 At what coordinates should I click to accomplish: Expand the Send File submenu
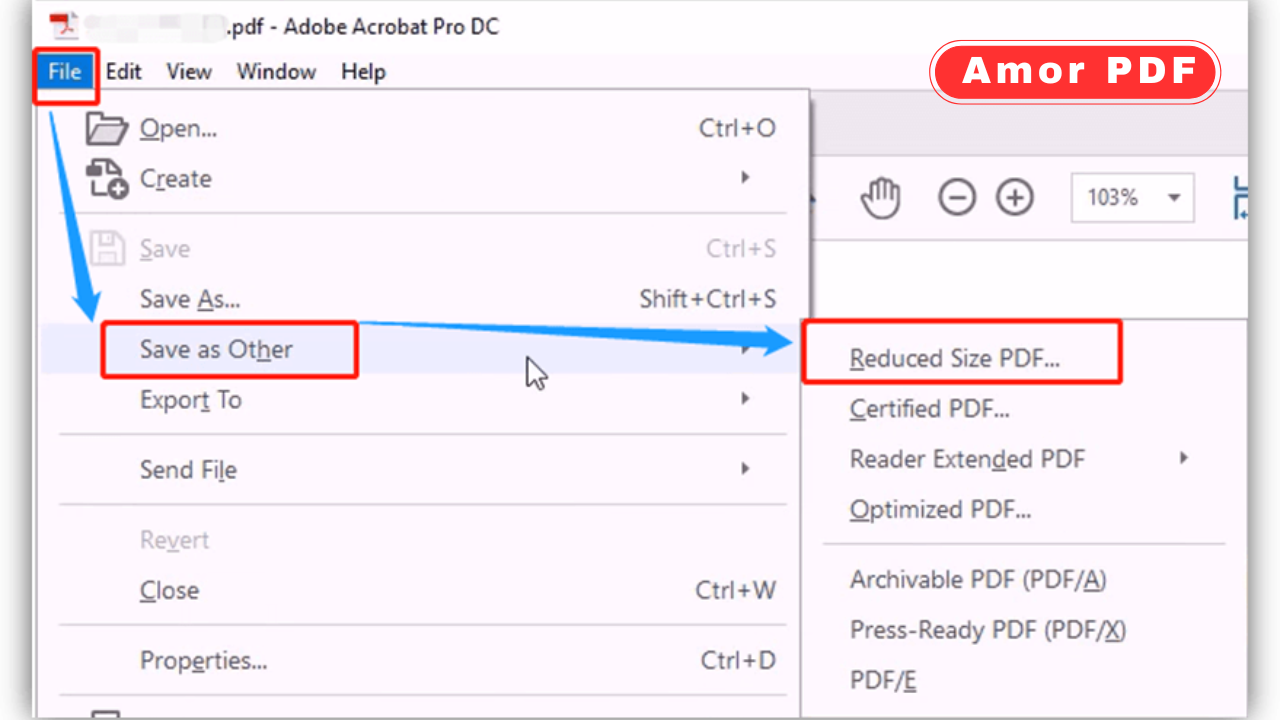click(x=746, y=469)
